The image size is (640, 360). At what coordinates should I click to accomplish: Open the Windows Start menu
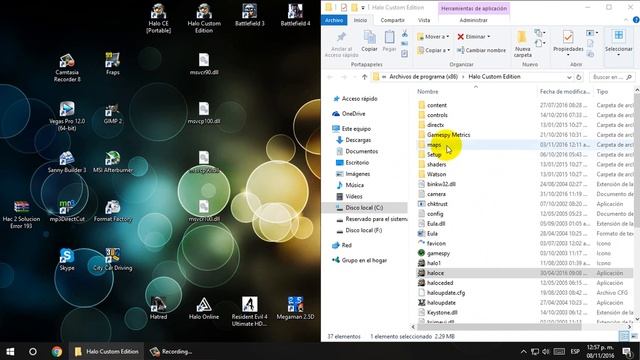10,351
